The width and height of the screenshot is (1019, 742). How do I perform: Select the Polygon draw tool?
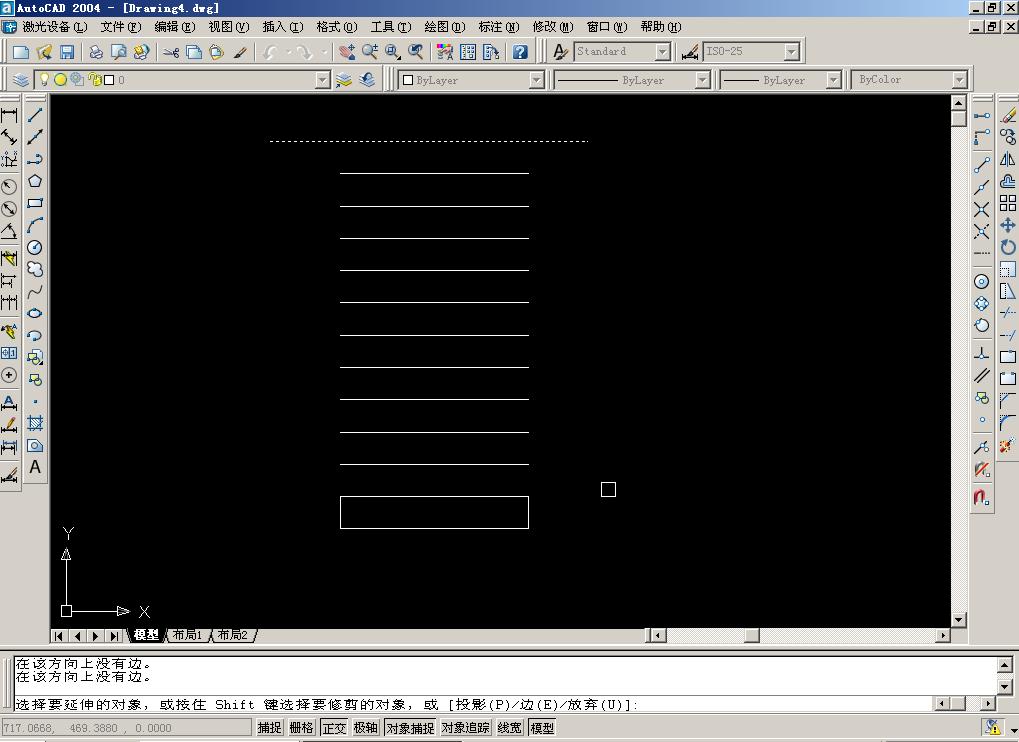(x=35, y=181)
